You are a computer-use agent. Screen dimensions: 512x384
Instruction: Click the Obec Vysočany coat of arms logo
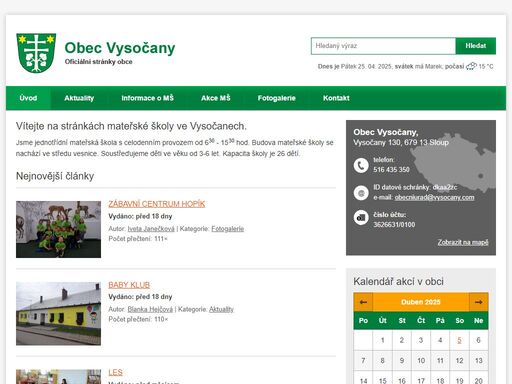(36, 53)
